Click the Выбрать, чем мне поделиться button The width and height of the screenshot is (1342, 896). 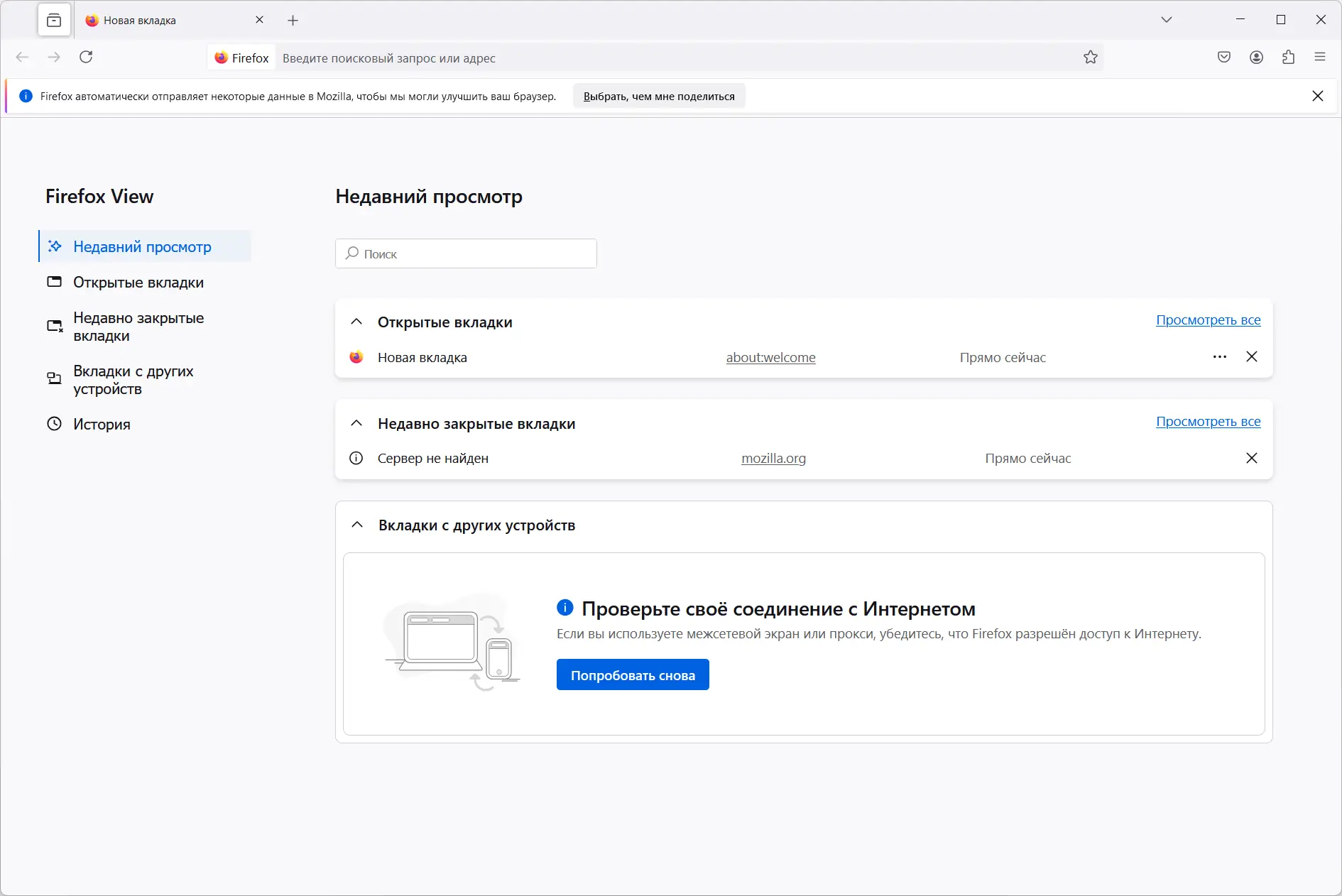point(659,97)
